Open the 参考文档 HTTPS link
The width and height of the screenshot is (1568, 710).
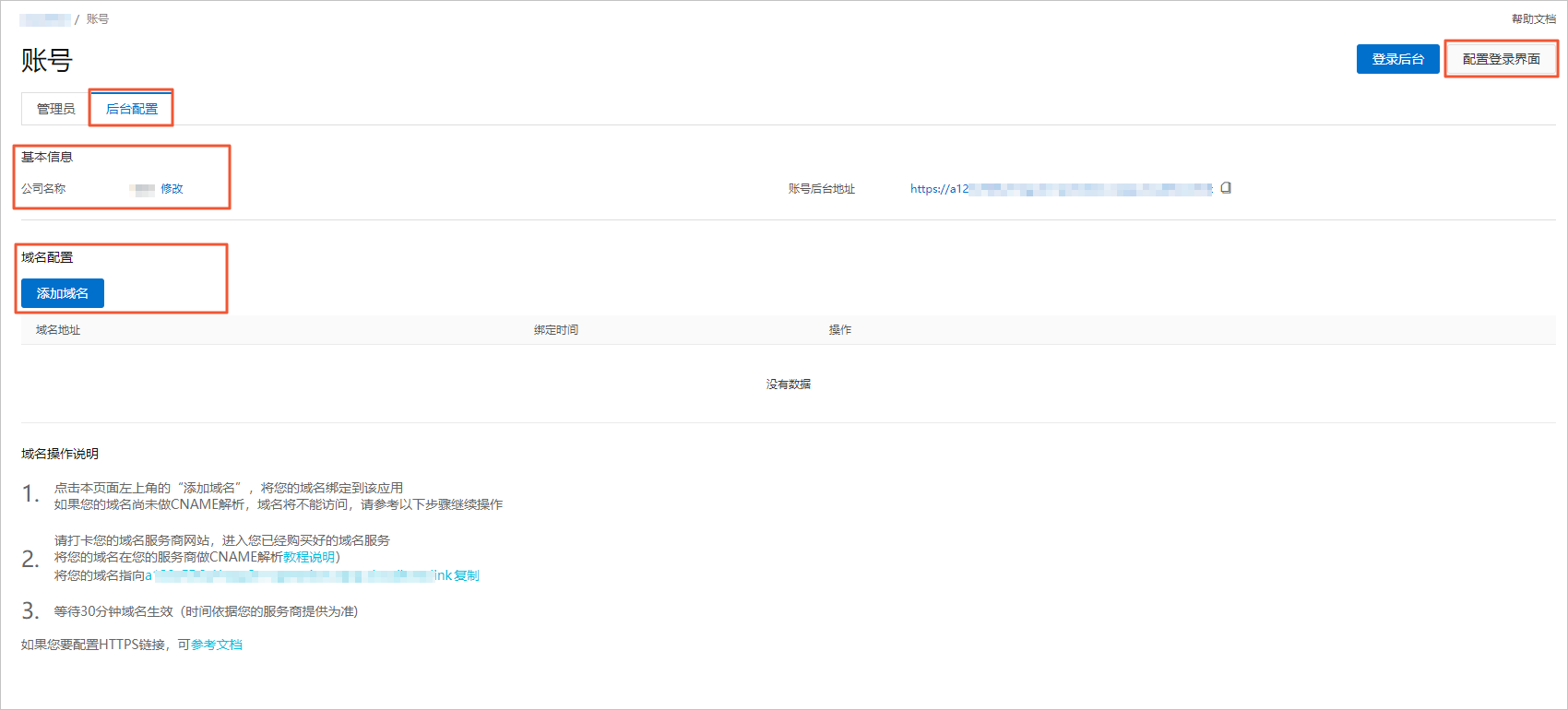(217, 645)
